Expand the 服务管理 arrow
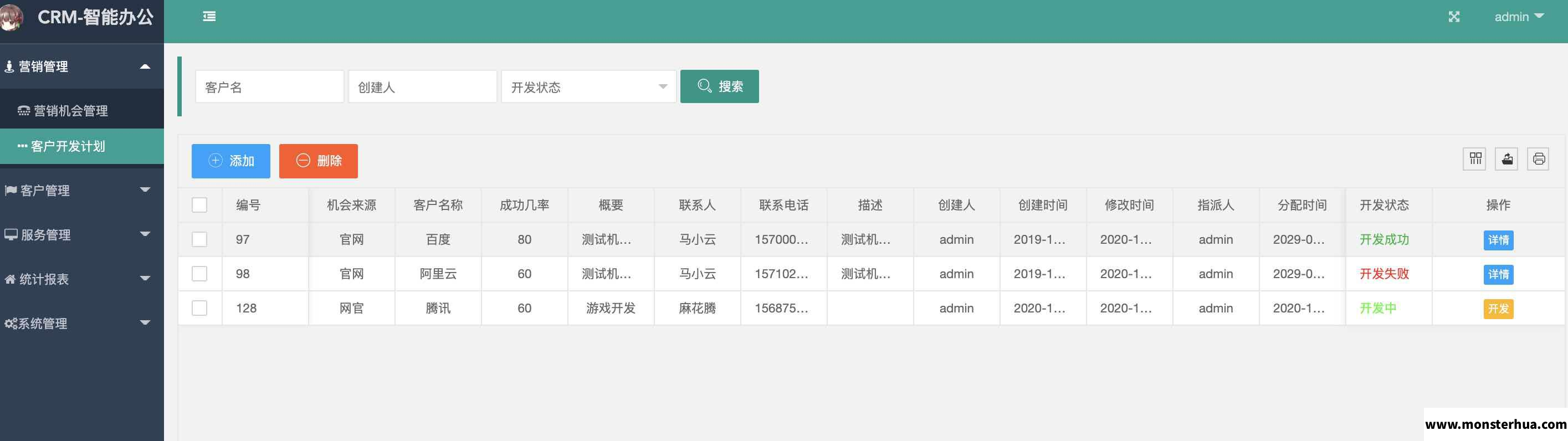1568x441 pixels. tap(145, 234)
